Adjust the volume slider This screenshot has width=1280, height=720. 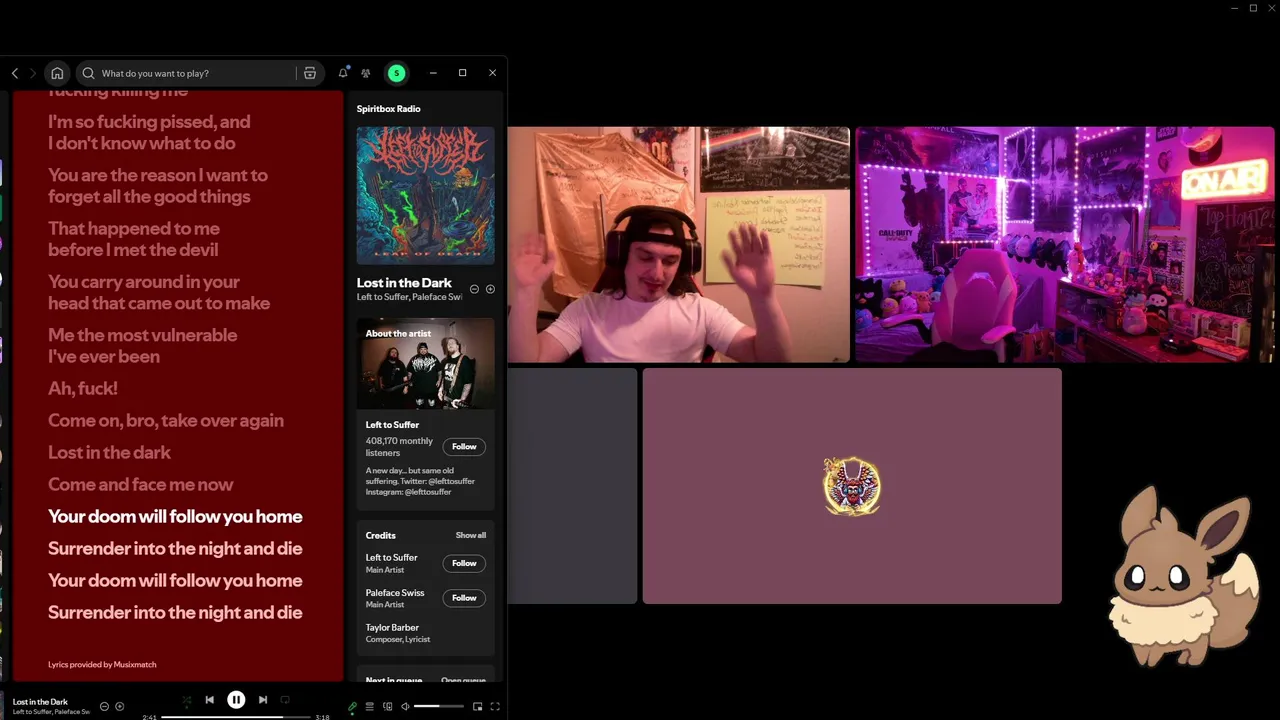click(440, 706)
